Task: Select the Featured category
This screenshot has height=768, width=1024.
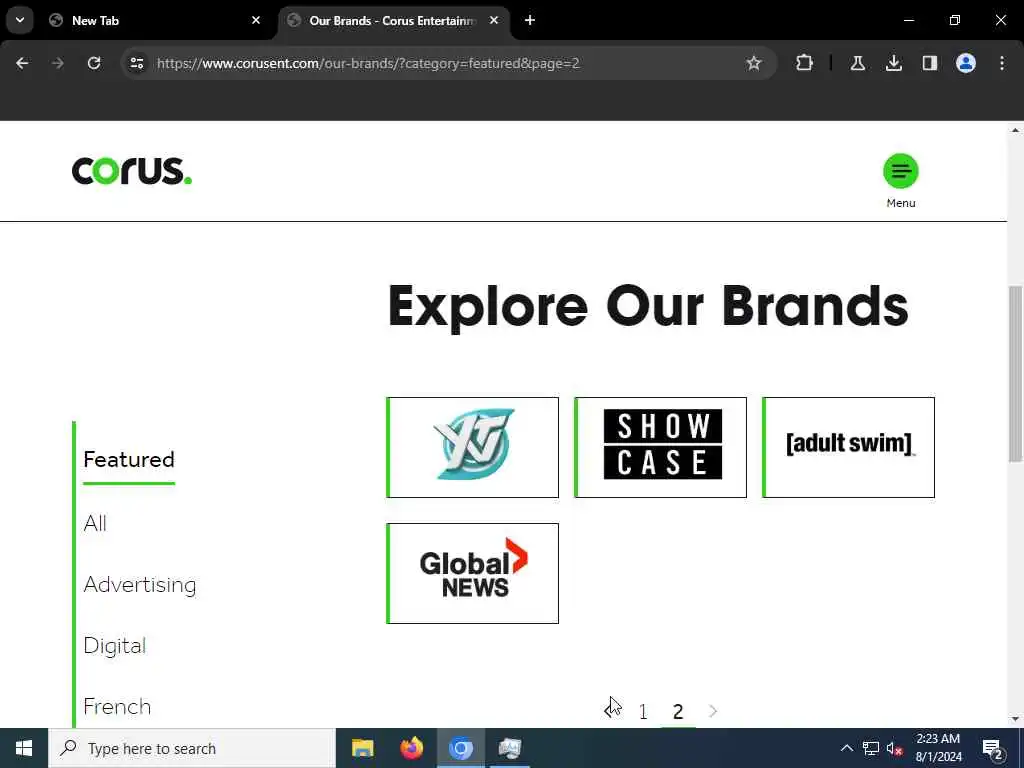Action: coord(129,460)
